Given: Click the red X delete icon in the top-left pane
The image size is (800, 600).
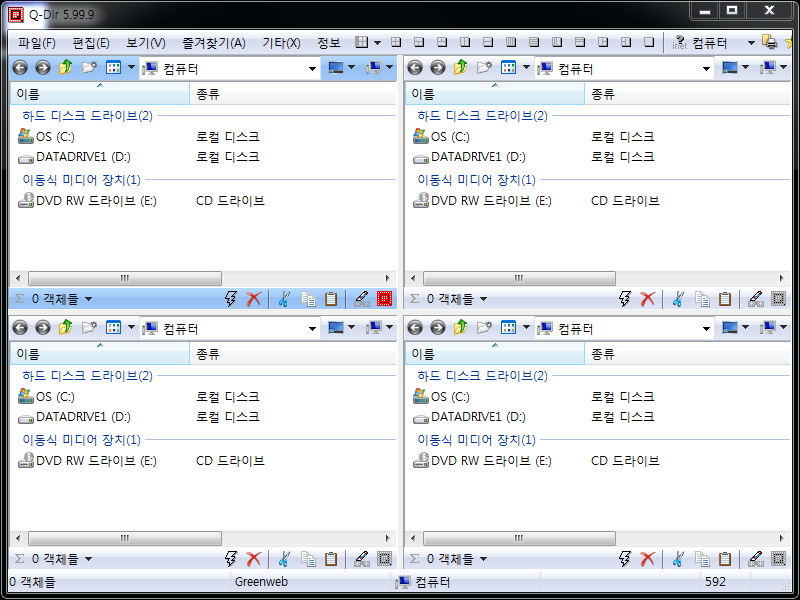Looking at the screenshot, I should point(254,299).
